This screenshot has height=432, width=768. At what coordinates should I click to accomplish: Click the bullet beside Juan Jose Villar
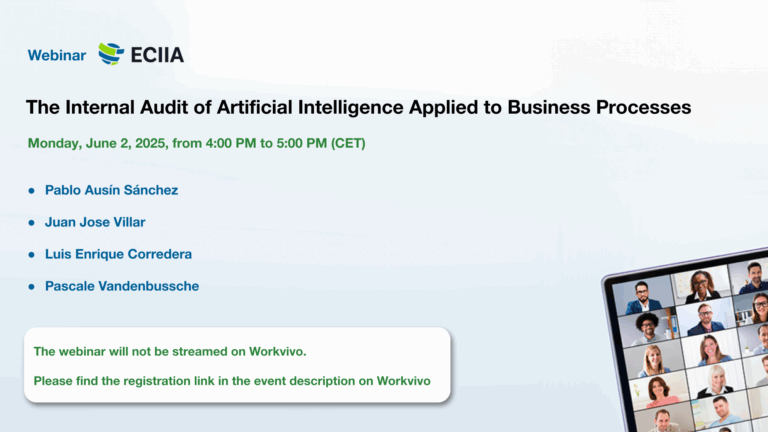(x=31, y=222)
